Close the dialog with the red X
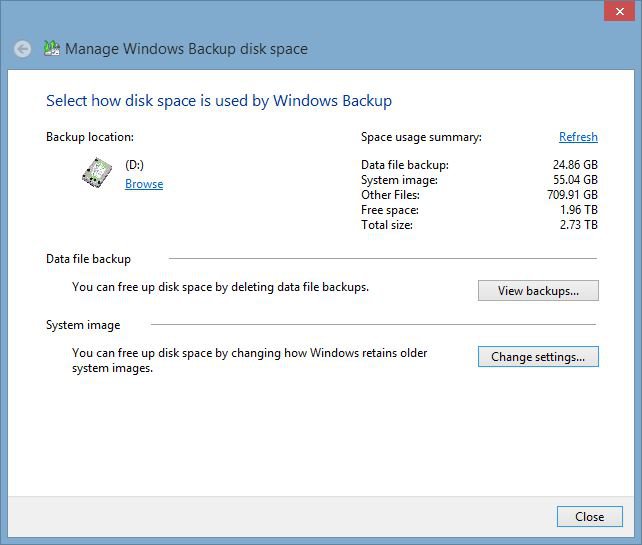Image resolution: width=642 pixels, height=545 pixels. coord(619,11)
